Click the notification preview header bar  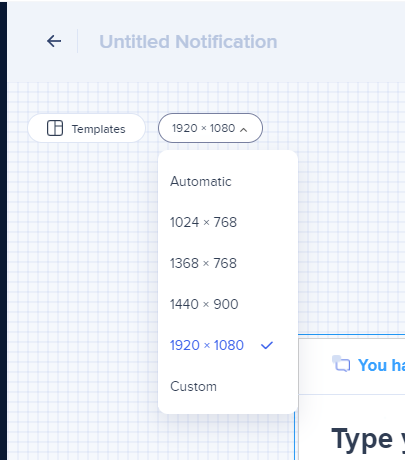(x=352, y=366)
